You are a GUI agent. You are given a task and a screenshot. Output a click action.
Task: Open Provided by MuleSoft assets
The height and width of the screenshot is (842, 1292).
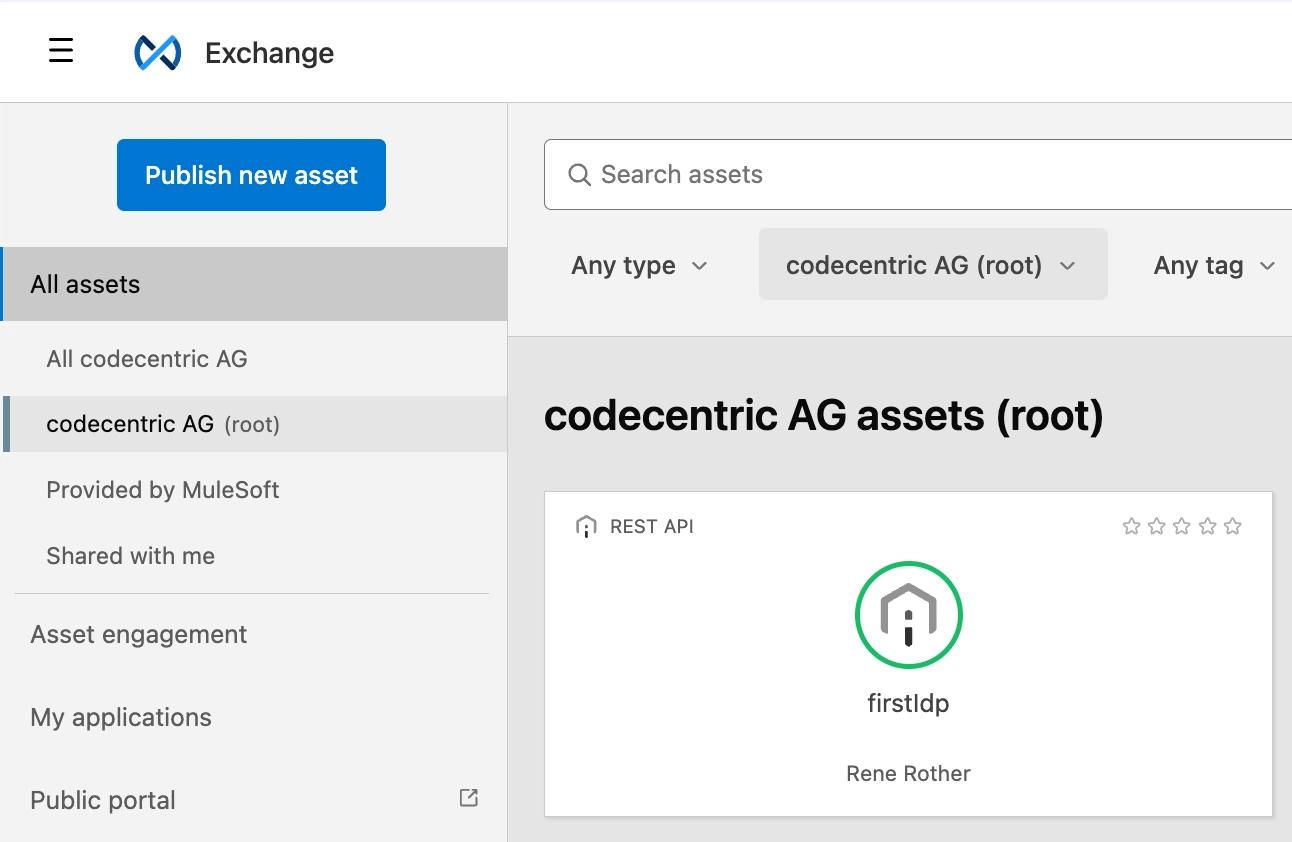pos(163,490)
